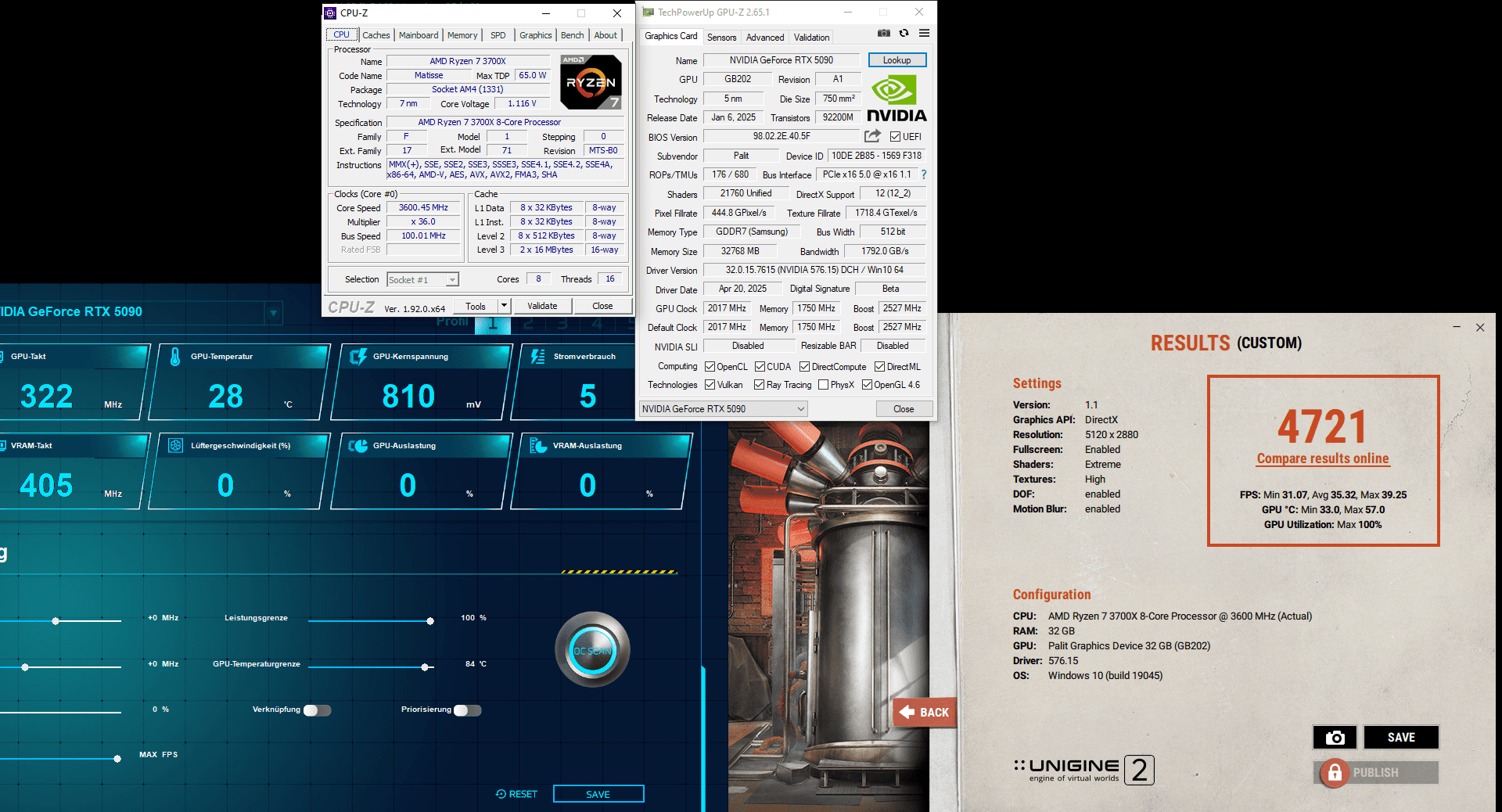Switch to the Caches tab in CPU-Z
Viewport: 1502px width, 812px height.
(x=376, y=35)
